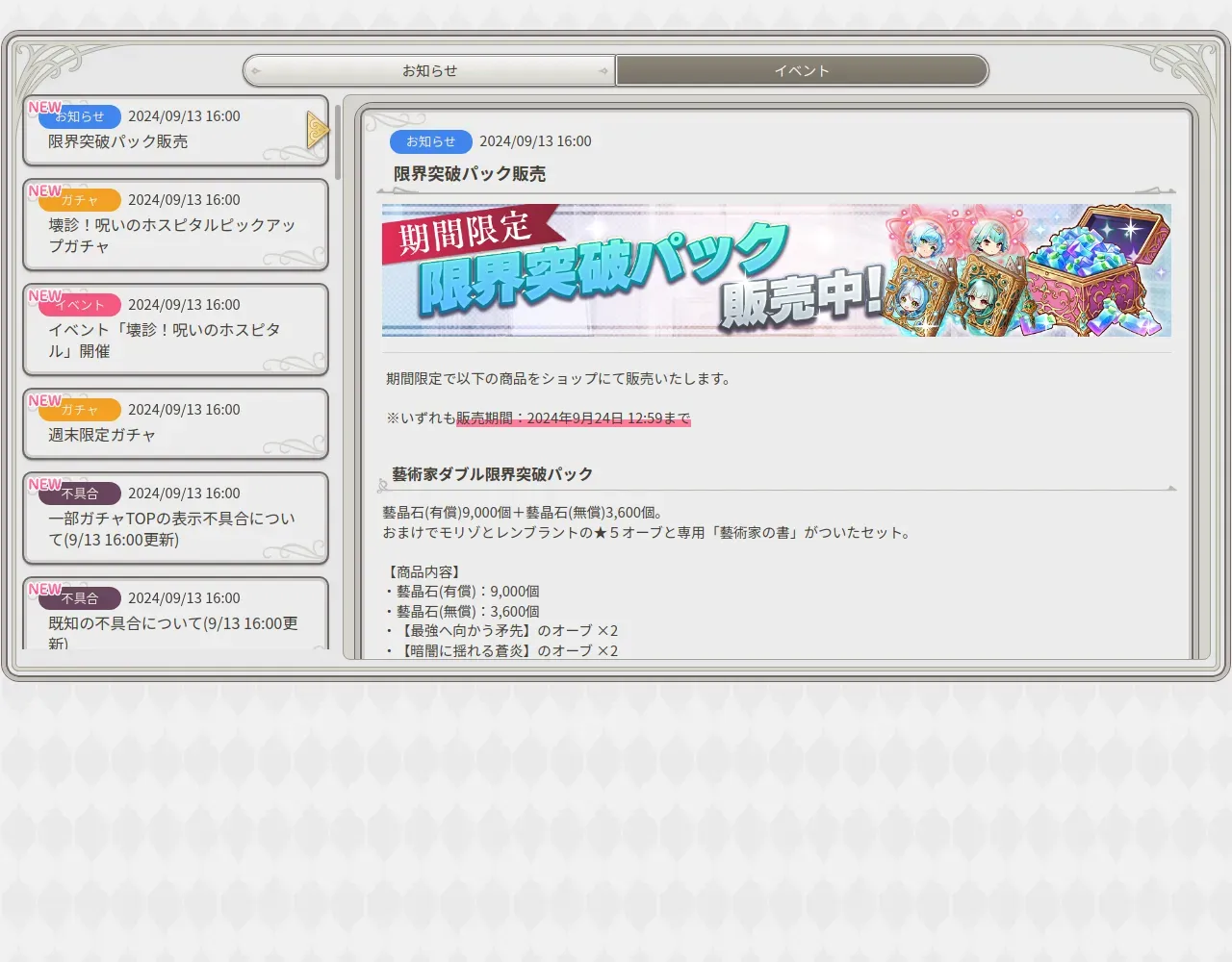Click the blue お知らせ tag in article header
The height and width of the screenshot is (962, 1232).
point(431,141)
